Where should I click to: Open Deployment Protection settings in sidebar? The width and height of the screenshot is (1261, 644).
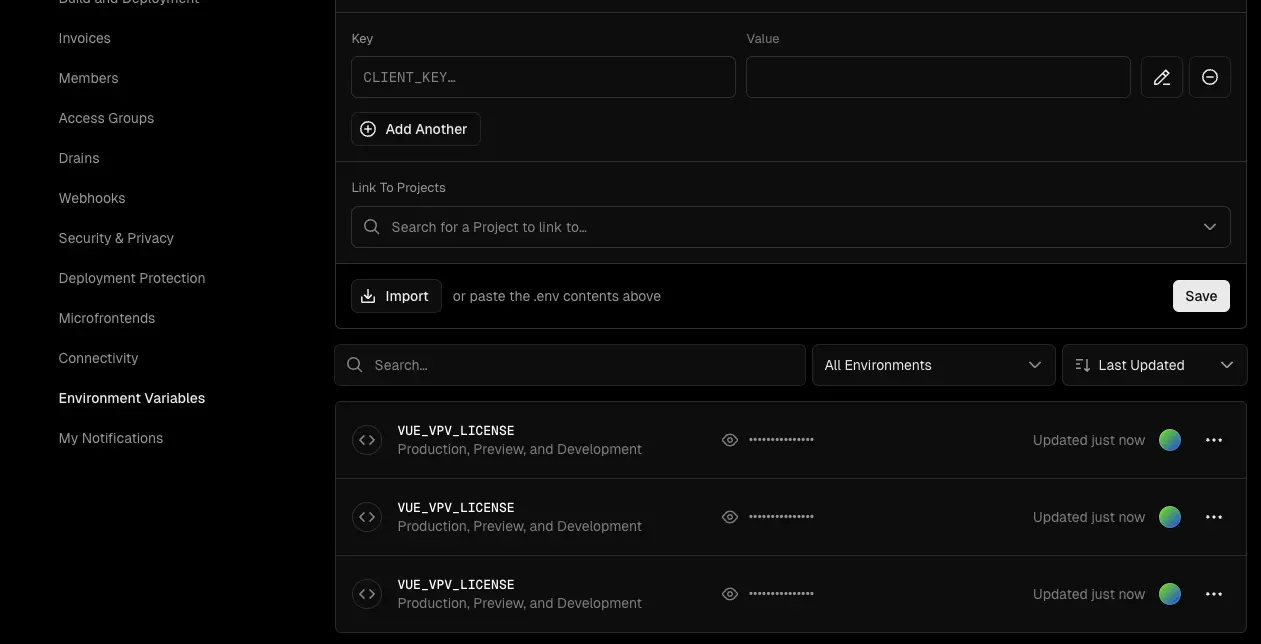tap(132, 278)
